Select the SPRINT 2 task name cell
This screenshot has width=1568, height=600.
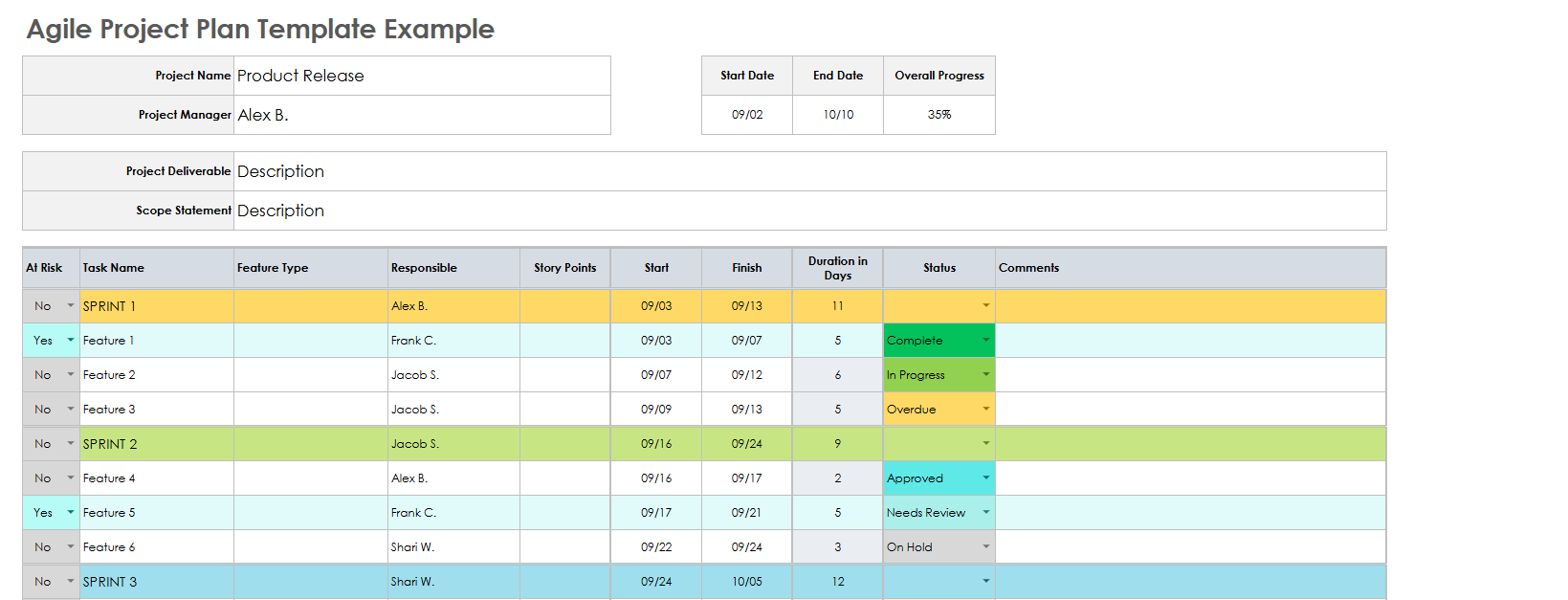[x=156, y=444]
